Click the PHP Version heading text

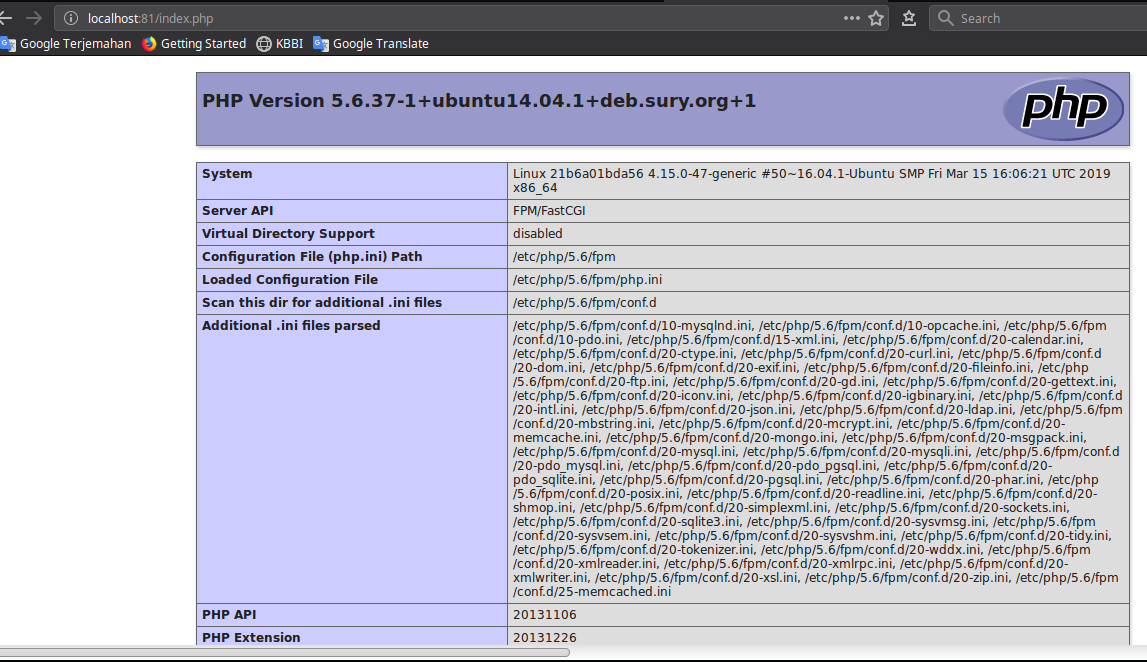(x=479, y=101)
